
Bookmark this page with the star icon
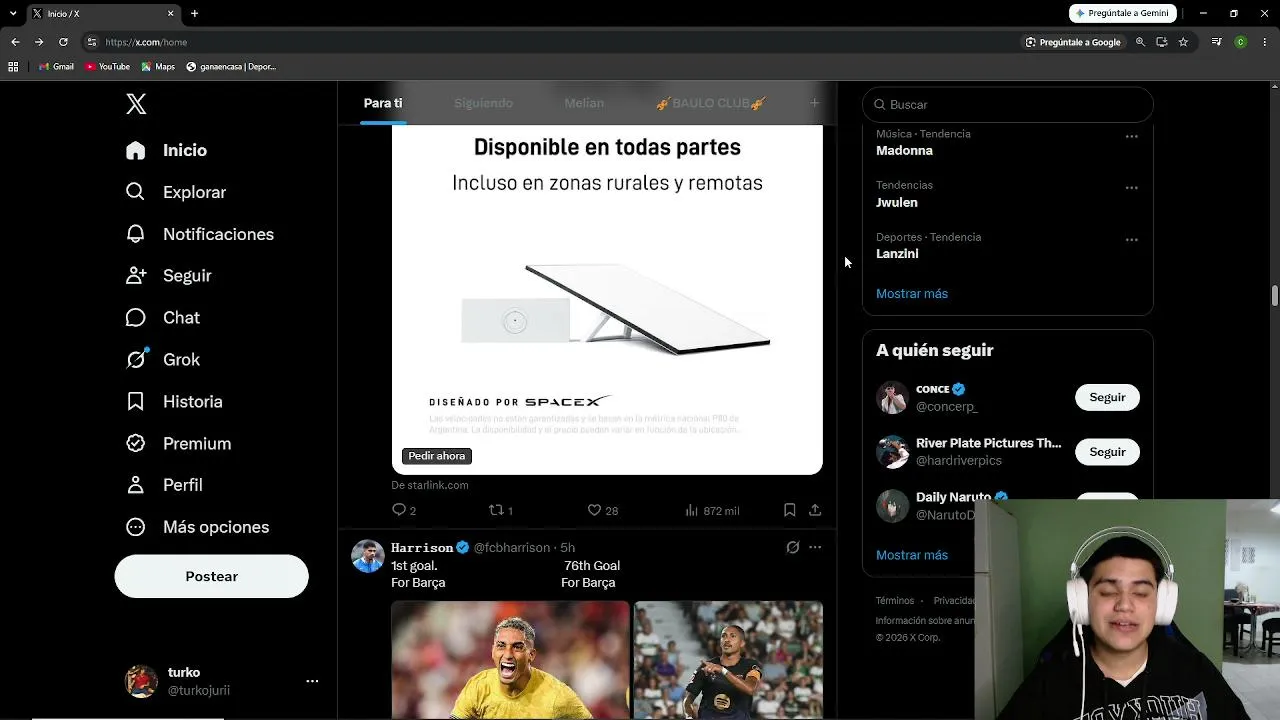[x=1183, y=42]
